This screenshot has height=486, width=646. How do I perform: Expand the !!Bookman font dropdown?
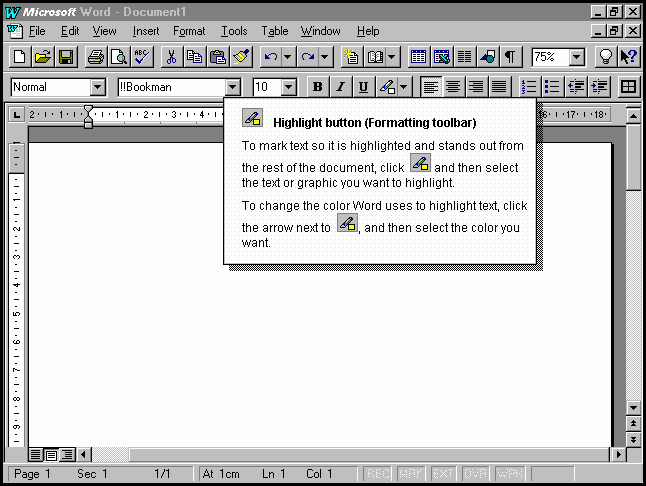point(232,87)
